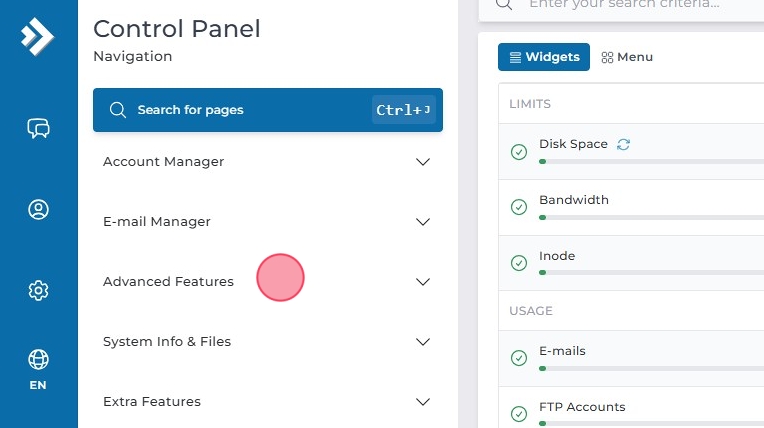Switch to the Menu tab

tap(627, 57)
